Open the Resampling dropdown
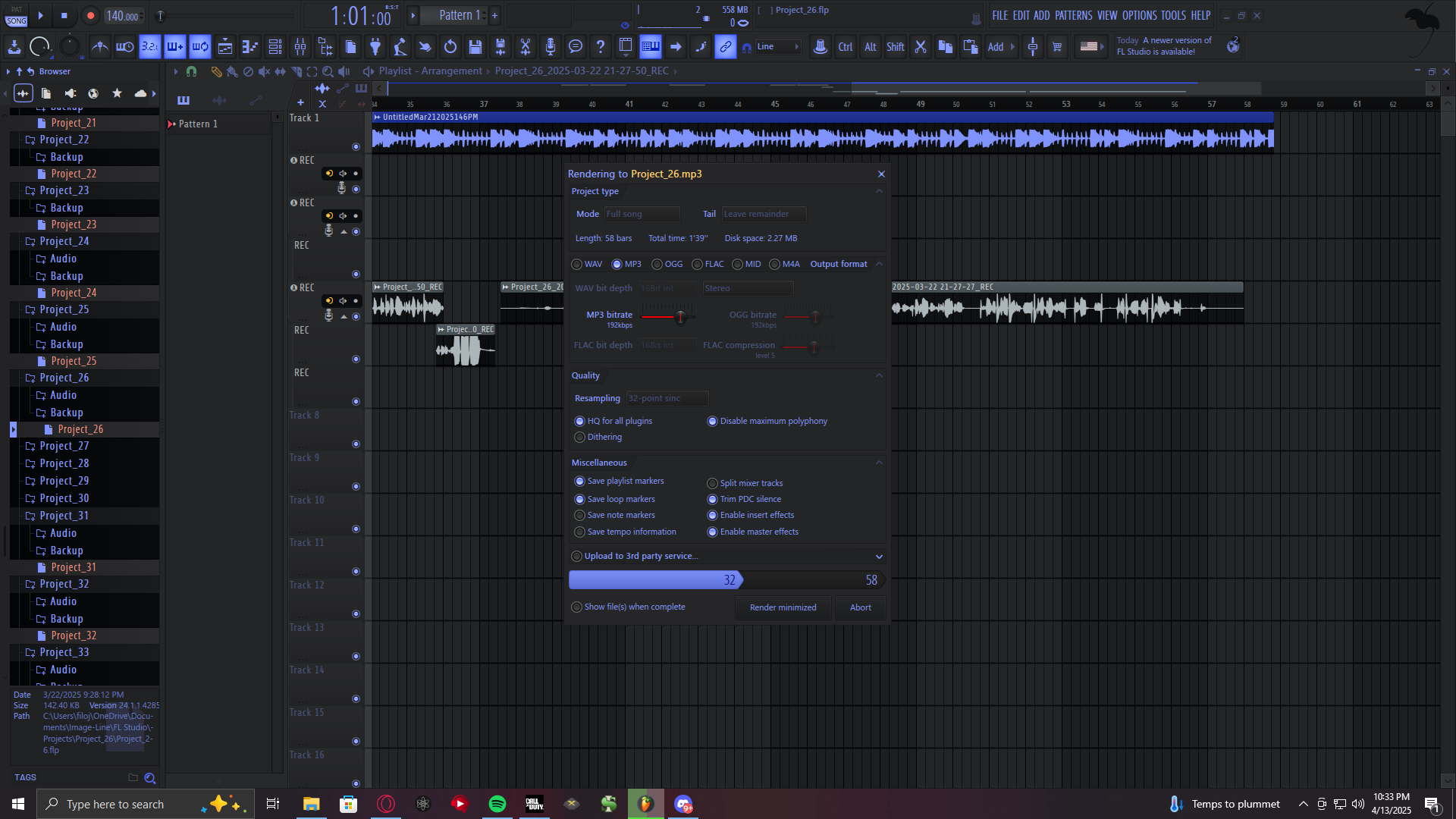 point(667,399)
